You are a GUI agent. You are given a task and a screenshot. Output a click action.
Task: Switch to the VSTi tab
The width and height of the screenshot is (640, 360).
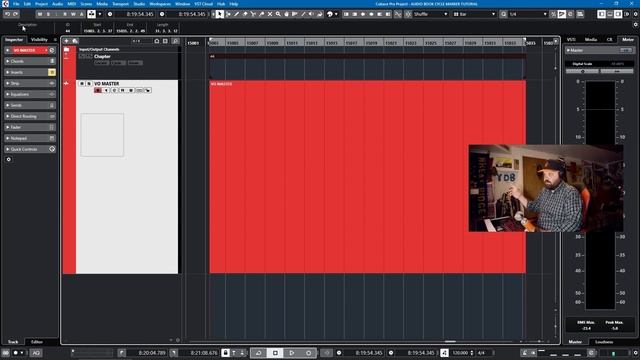(x=571, y=40)
